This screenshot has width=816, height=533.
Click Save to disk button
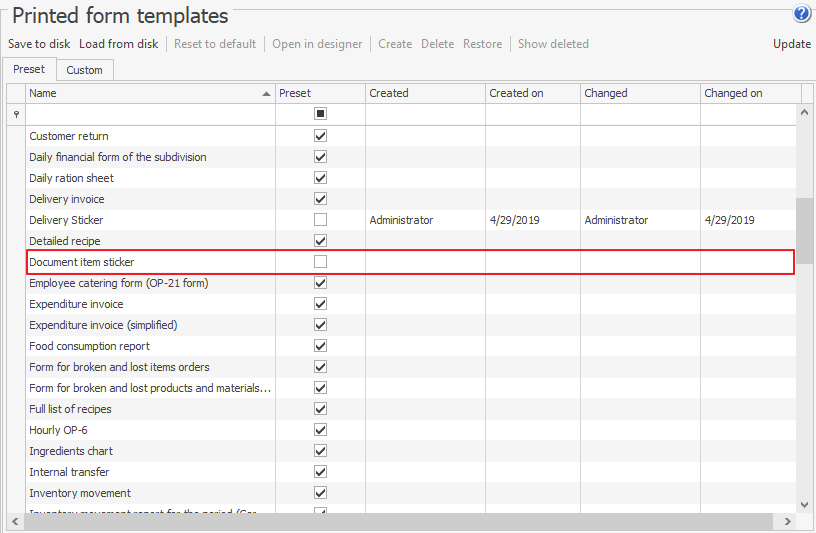coord(39,44)
